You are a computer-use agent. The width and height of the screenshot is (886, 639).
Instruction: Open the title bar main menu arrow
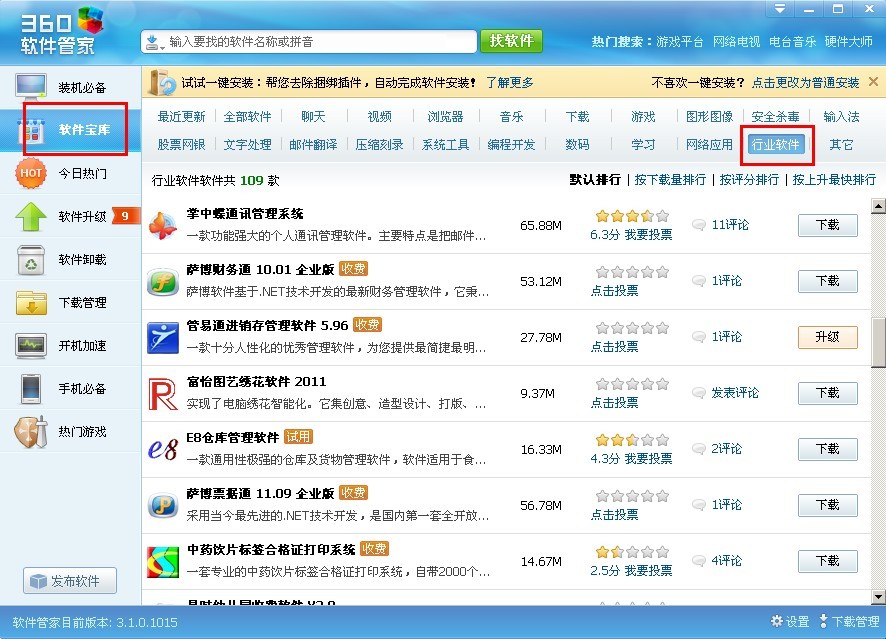pyautogui.click(x=780, y=9)
